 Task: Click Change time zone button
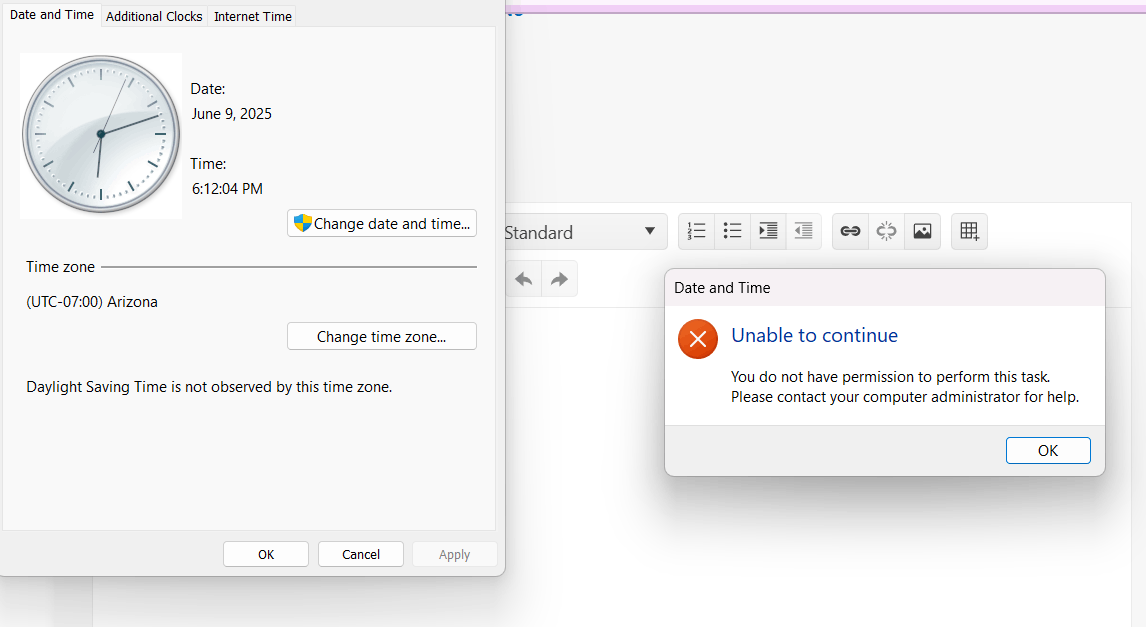382,336
